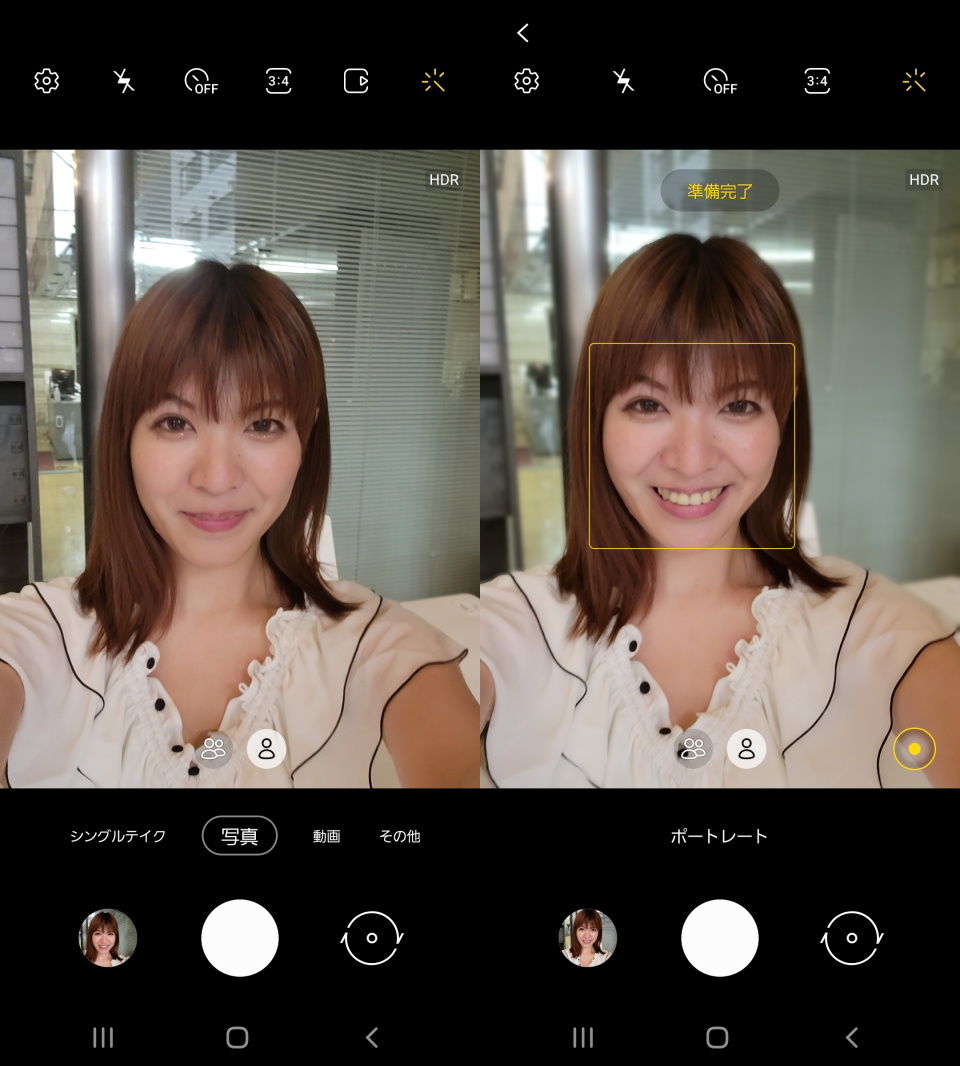The image size is (960, 1066).
Task: Select wide group selfie icon in right screen
Action: [x=693, y=749]
